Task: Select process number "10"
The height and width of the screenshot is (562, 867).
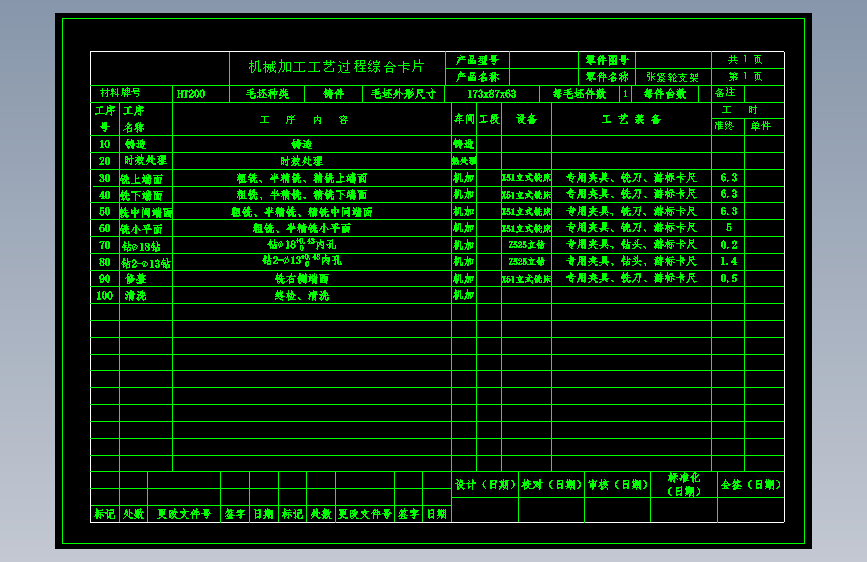Action: (x=105, y=144)
